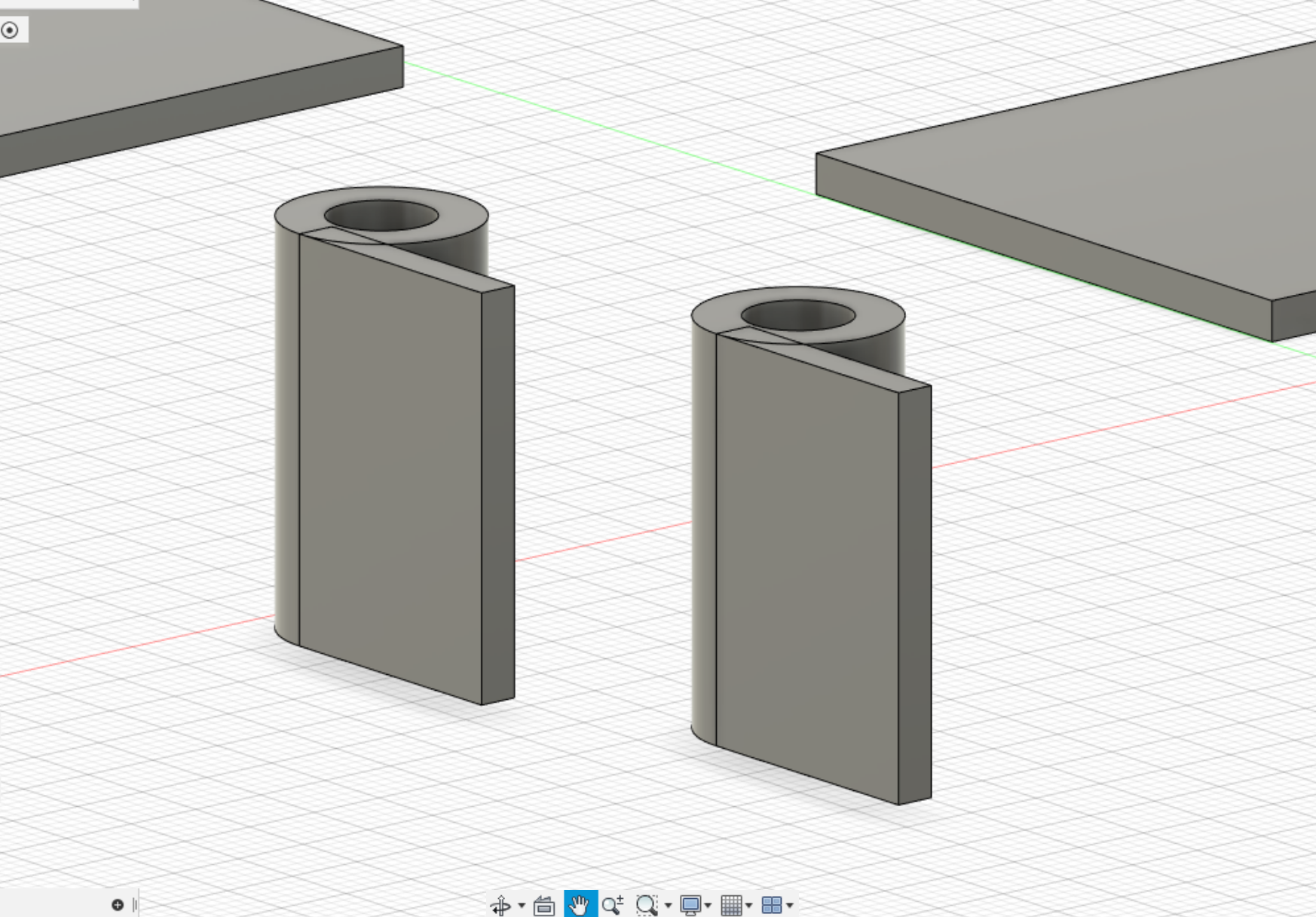1316x917 pixels.
Task: Open the Orbit type dropdown arrow
Action: (x=521, y=905)
